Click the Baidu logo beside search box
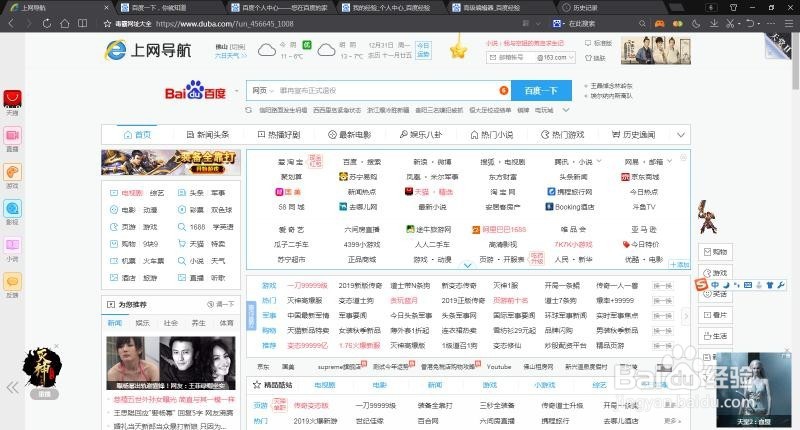Screen dimensions: 800x430 pyautogui.click(x=195, y=91)
